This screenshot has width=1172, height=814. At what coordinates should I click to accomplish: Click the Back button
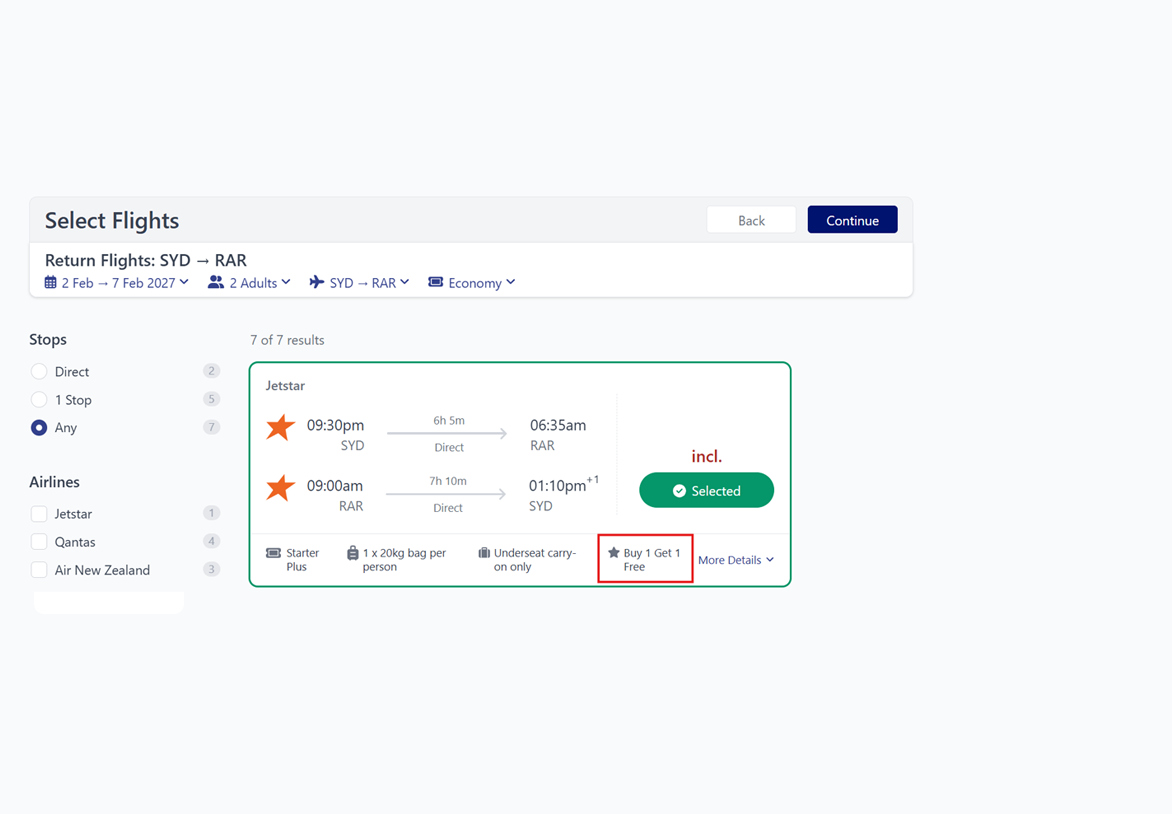[x=751, y=220]
